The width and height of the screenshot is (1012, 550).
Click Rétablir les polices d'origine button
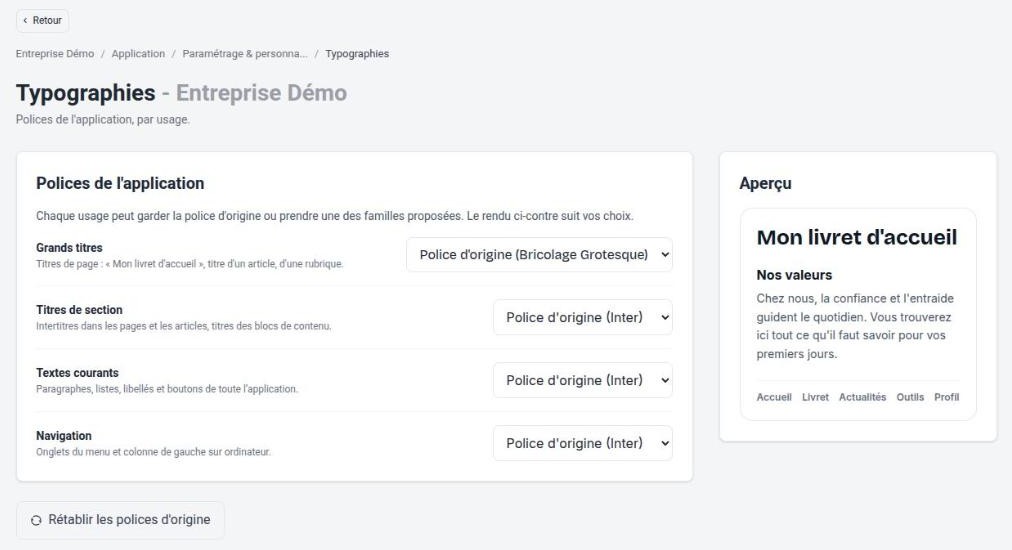coord(121,520)
